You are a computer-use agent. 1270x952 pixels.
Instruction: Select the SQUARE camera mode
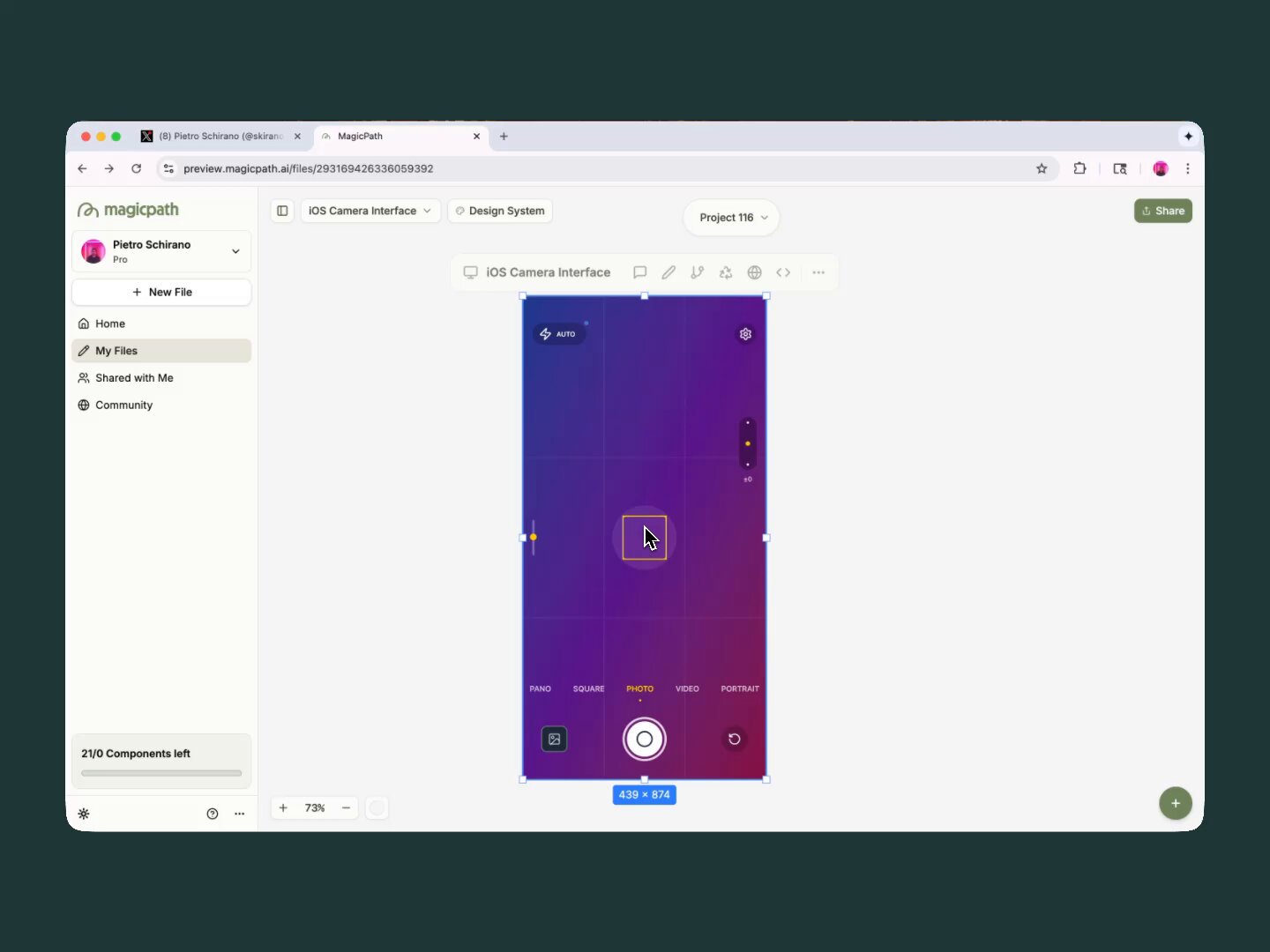[x=589, y=688]
